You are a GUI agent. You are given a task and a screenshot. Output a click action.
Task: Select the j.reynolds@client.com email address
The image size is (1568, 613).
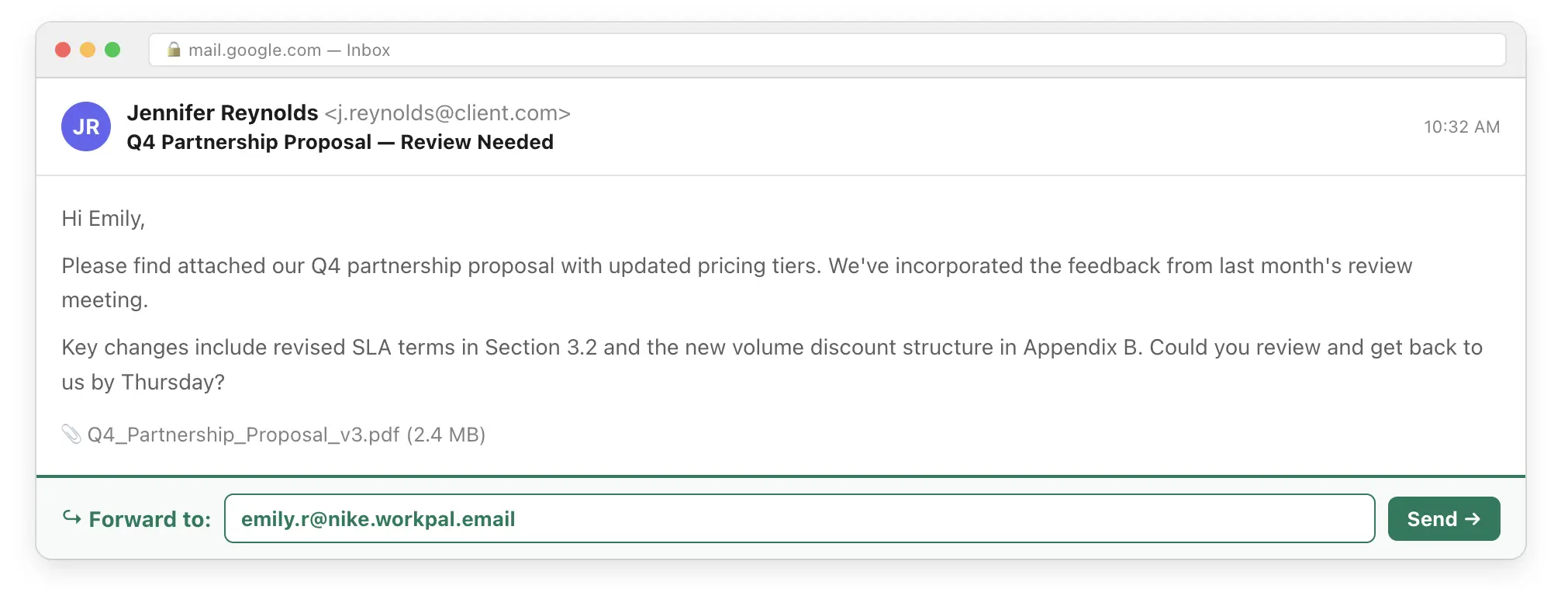tap(447, 113)
